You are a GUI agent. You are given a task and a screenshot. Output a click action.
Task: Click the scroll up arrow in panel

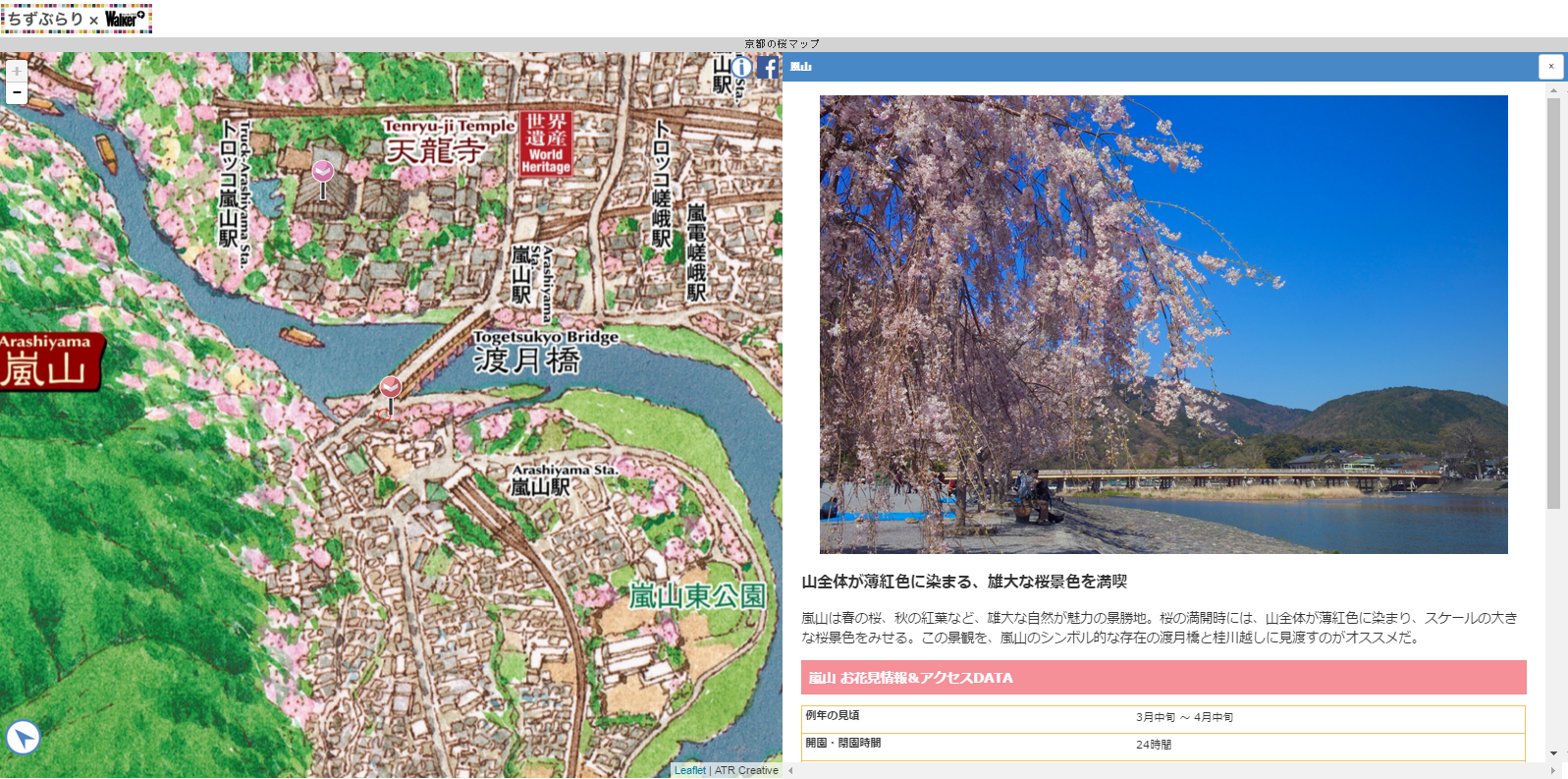point(1553,90)
